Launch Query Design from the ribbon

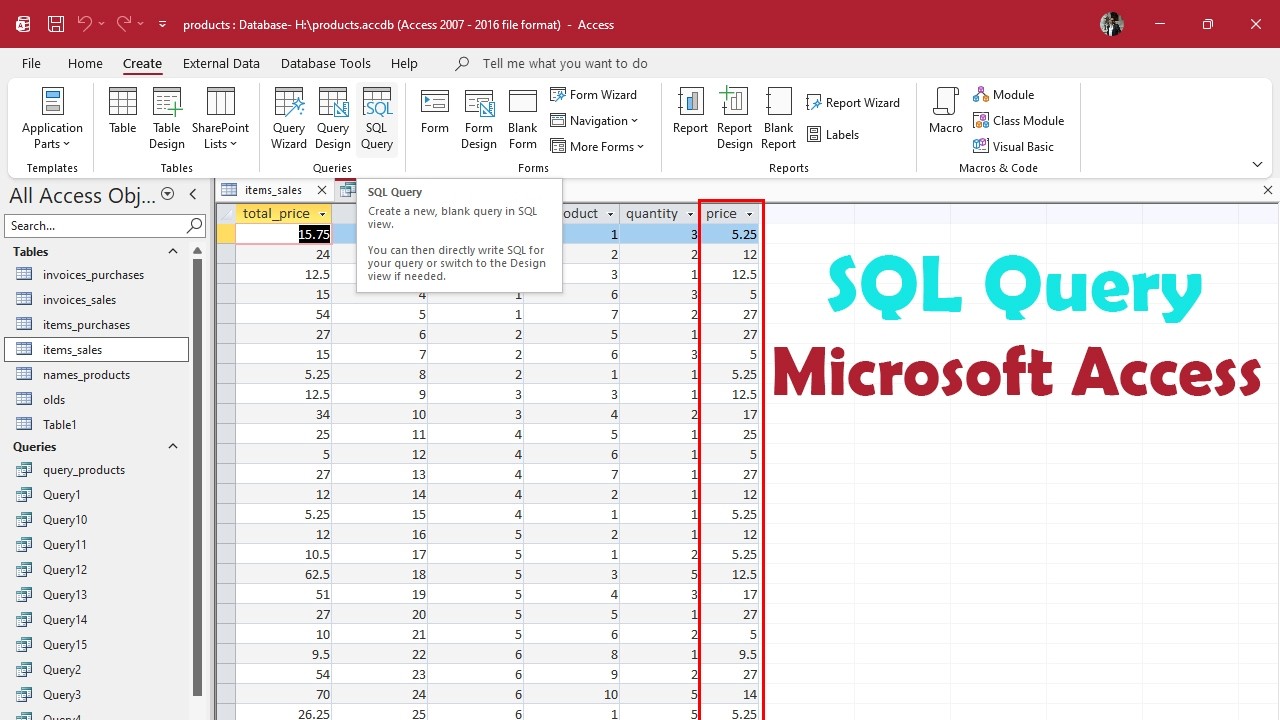tap(333, 119)
